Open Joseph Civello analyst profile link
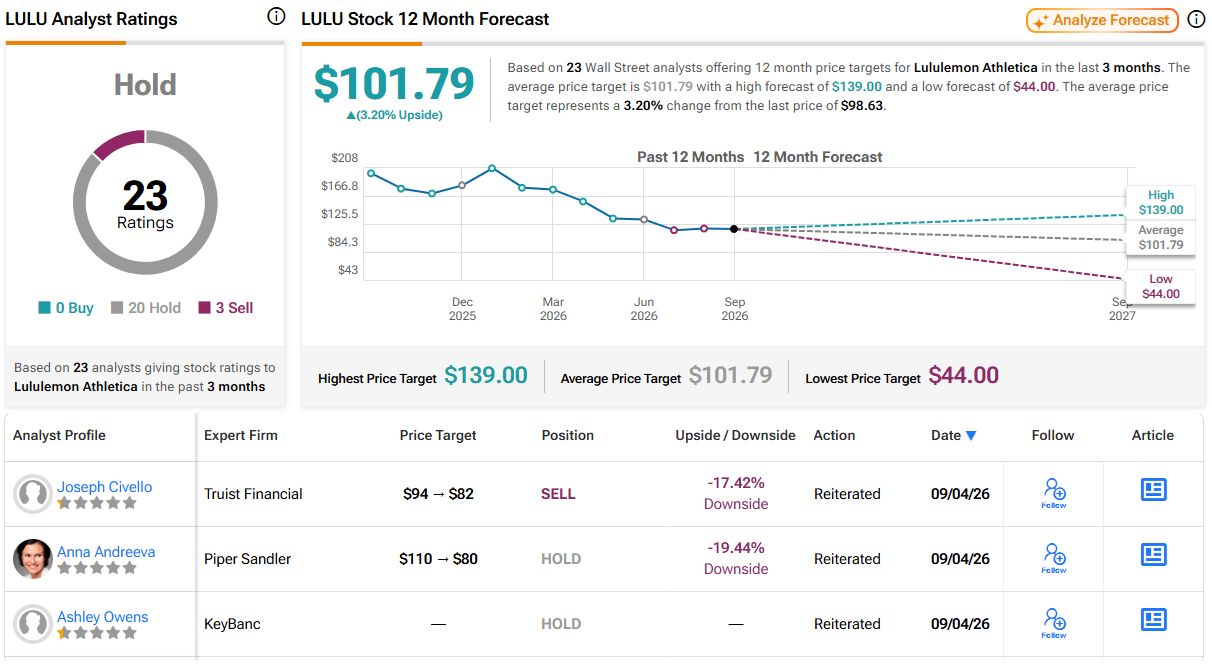 (104, 487)
